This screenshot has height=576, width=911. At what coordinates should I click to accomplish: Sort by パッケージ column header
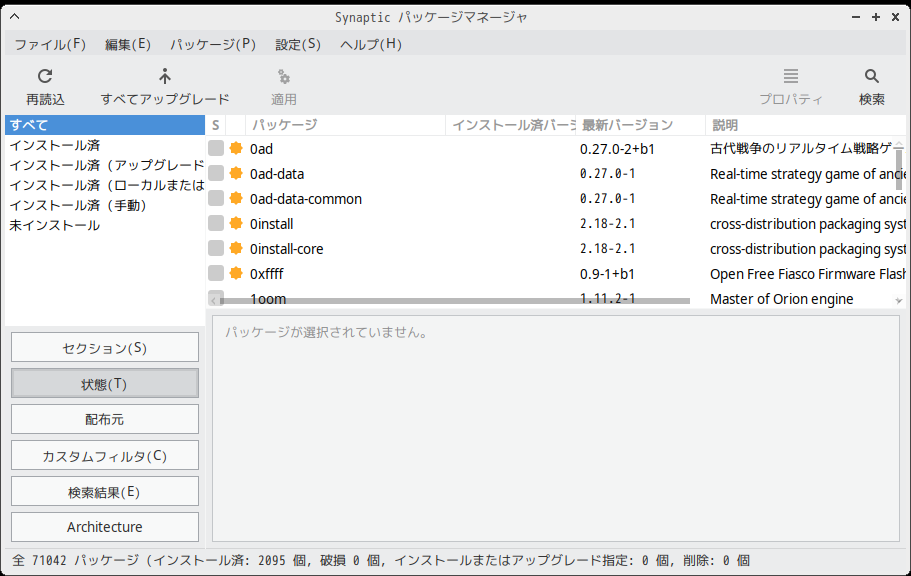345,125
